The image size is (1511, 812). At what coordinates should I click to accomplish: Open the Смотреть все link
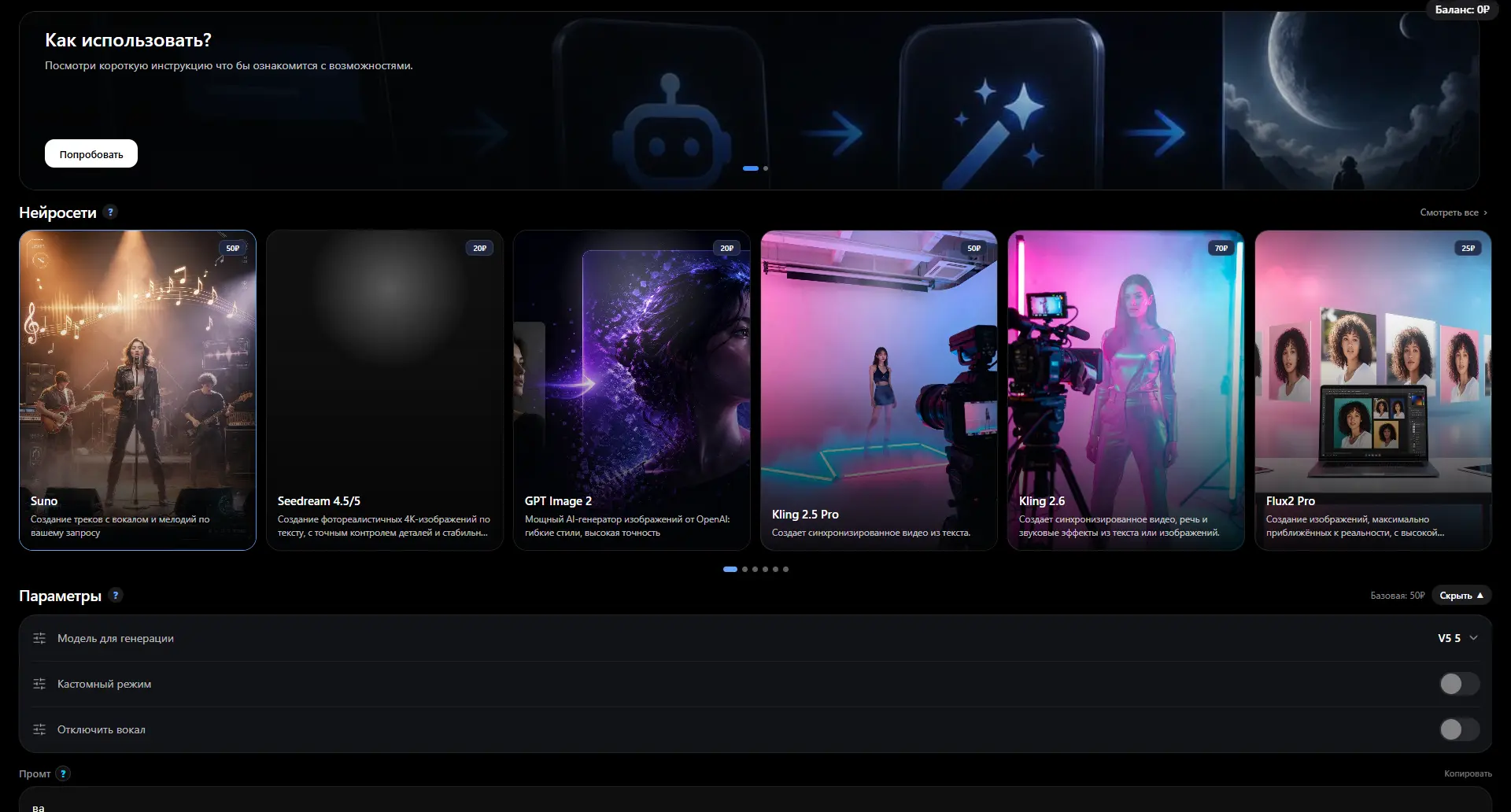[x=1454, y=212]
